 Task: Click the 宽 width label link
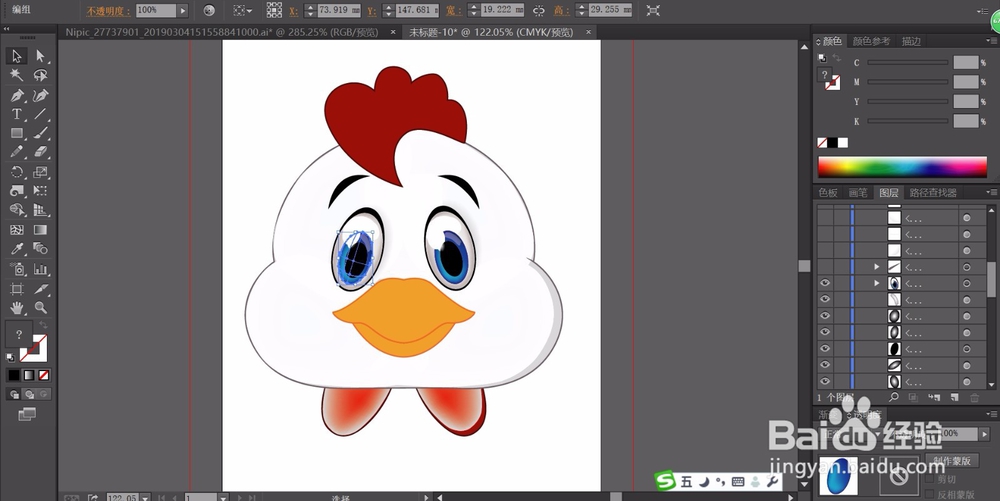pos(453,11)
